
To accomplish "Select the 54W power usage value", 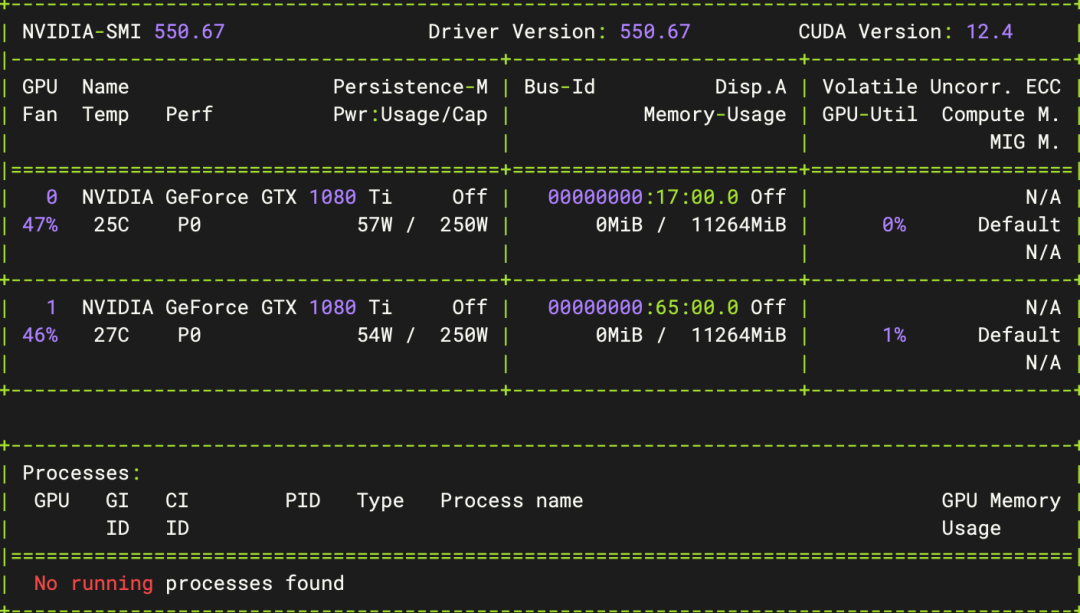I will pyautogui.click(x=375, y=335).
